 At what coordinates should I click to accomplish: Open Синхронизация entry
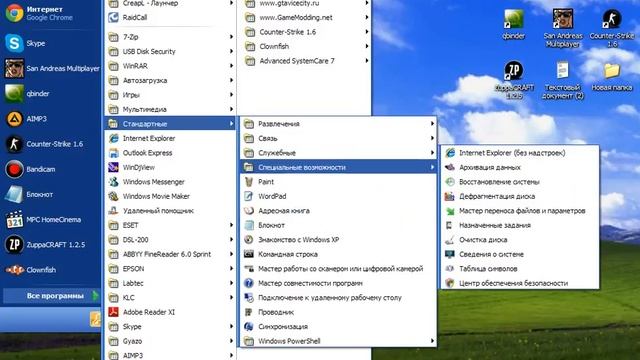tap(338, 327)
